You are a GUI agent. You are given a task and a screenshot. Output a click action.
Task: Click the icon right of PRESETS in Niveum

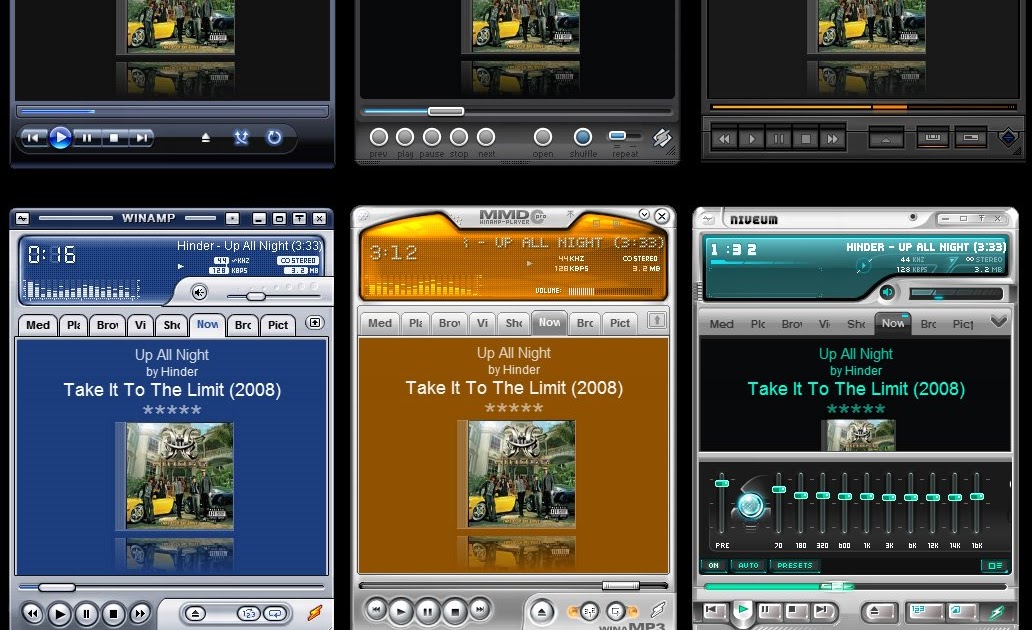[x=994, y=565]
